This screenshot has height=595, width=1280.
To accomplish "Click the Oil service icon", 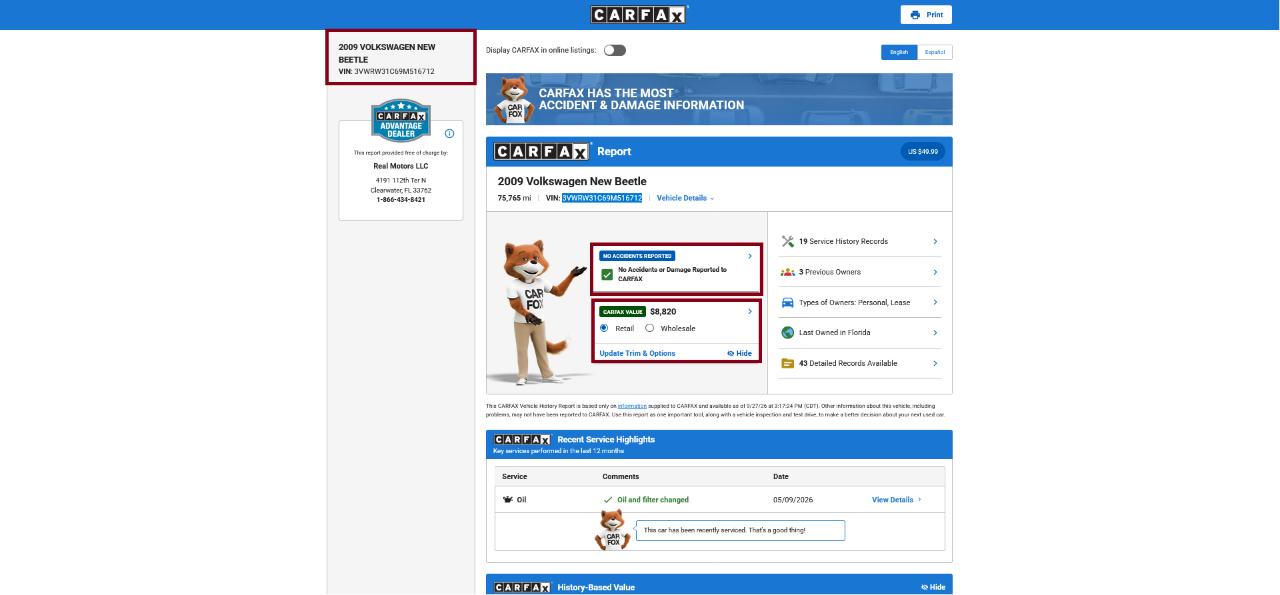I will click(508, 499).
